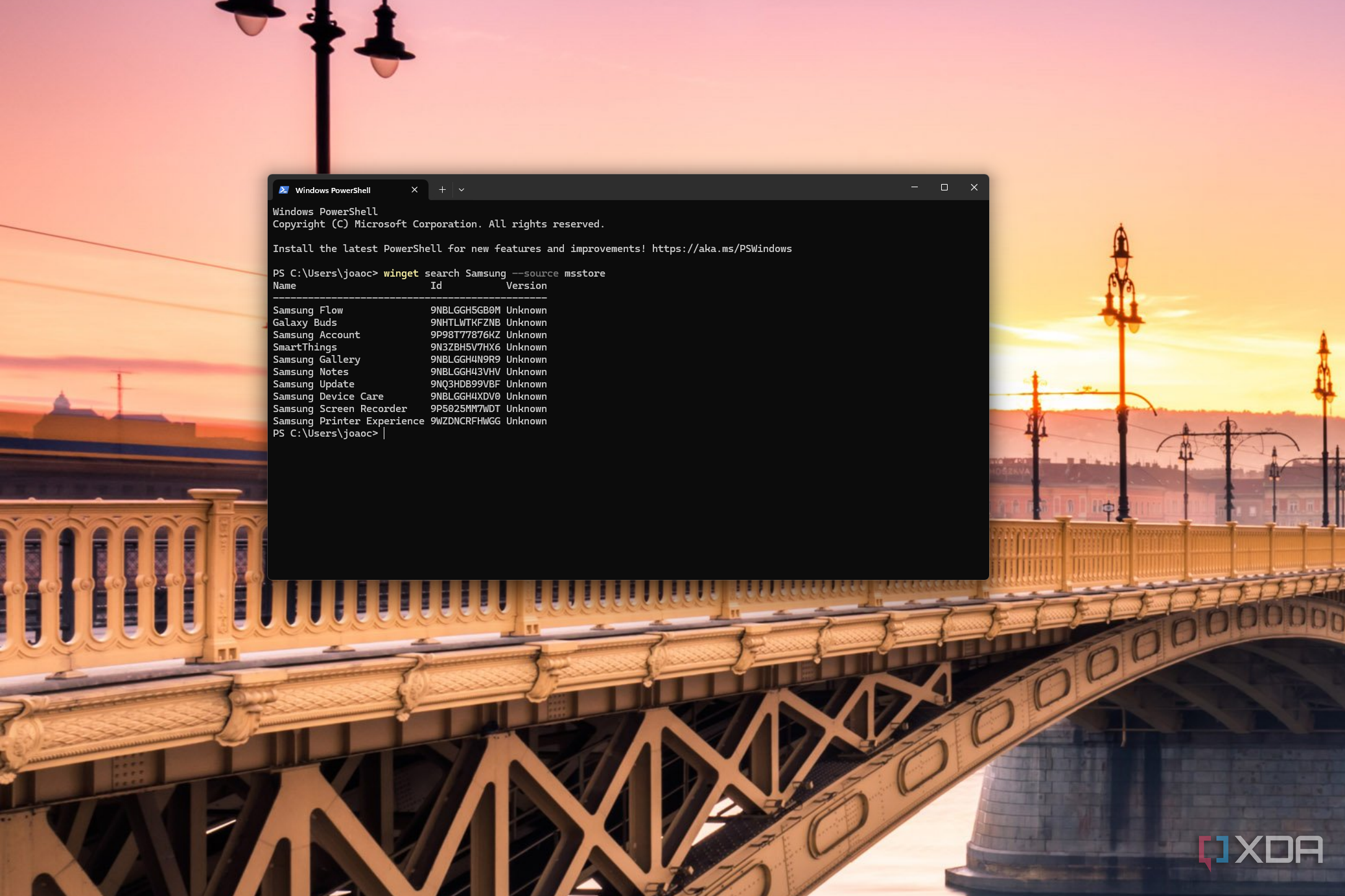
Task: Close the Windows PowerShell tab
Action: click(x=414, y=190)
